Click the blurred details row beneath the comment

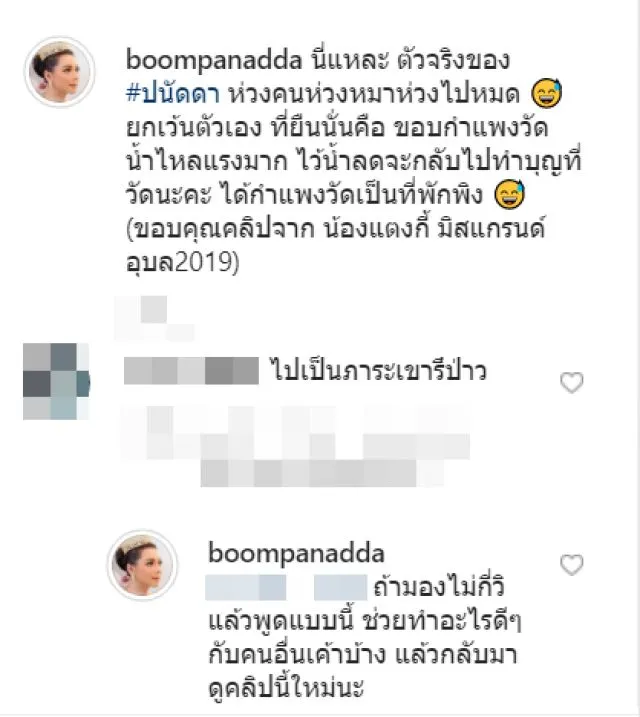pyautogui.click(x=295, y=444)
